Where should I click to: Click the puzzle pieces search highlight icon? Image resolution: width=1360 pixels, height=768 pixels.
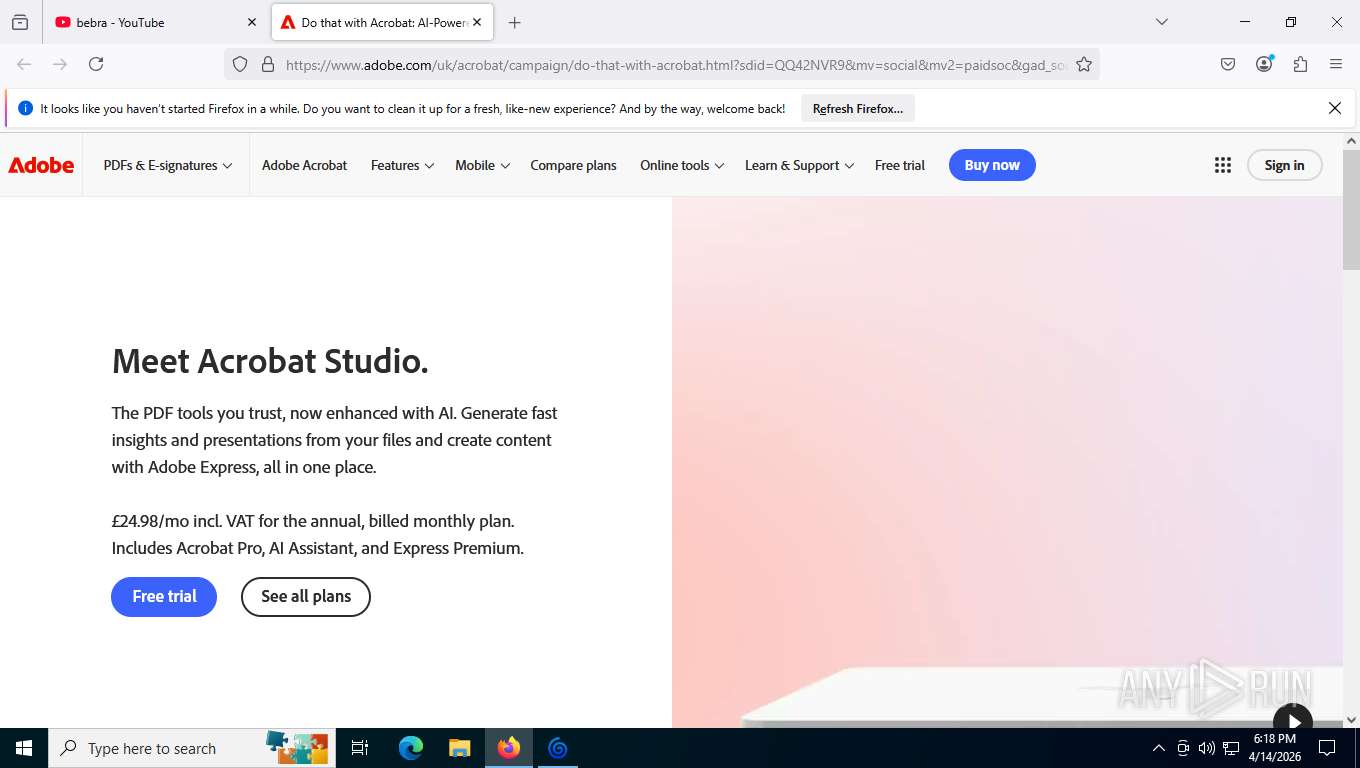297,747
